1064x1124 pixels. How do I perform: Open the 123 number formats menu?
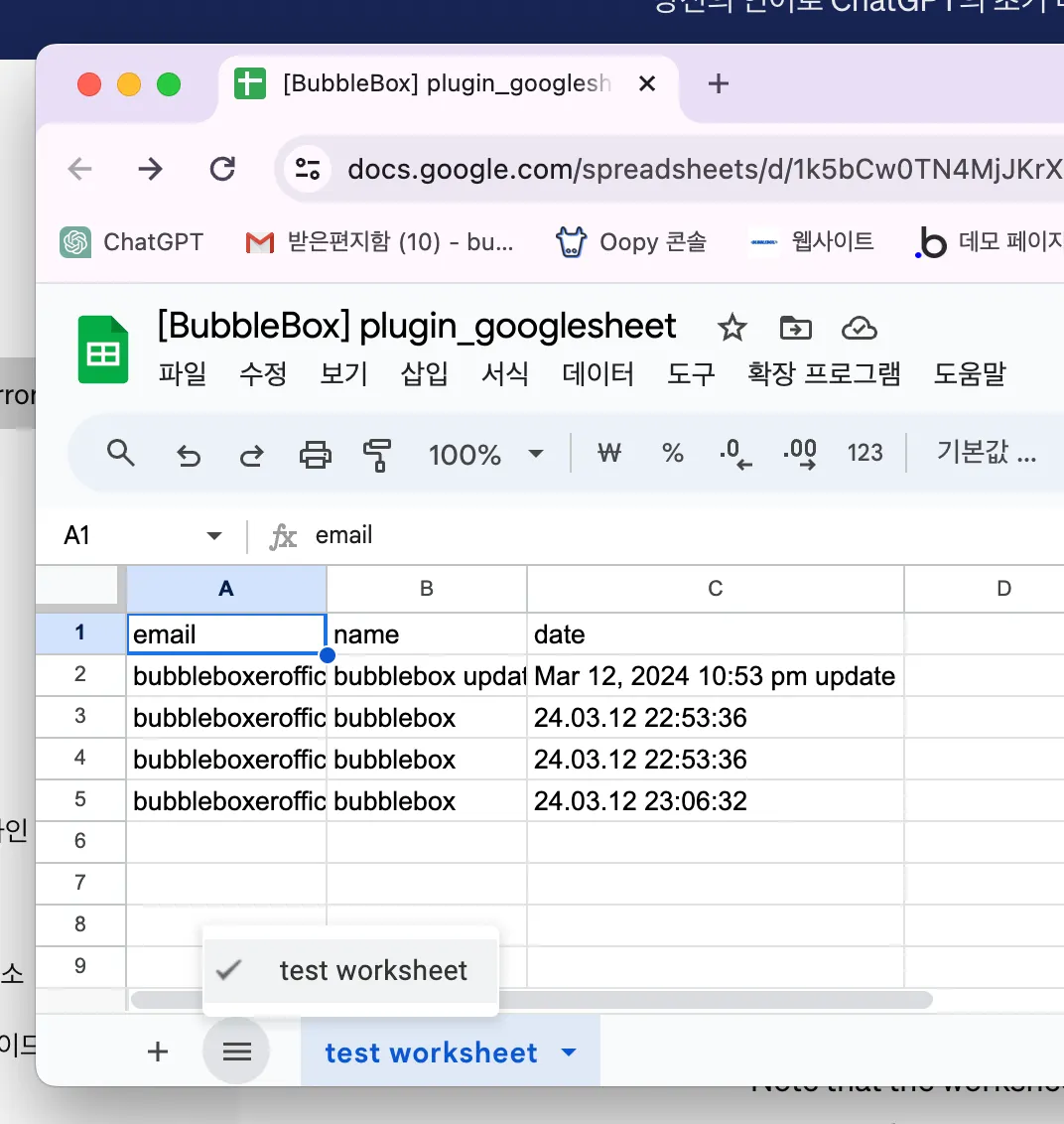tap(864, 453)
